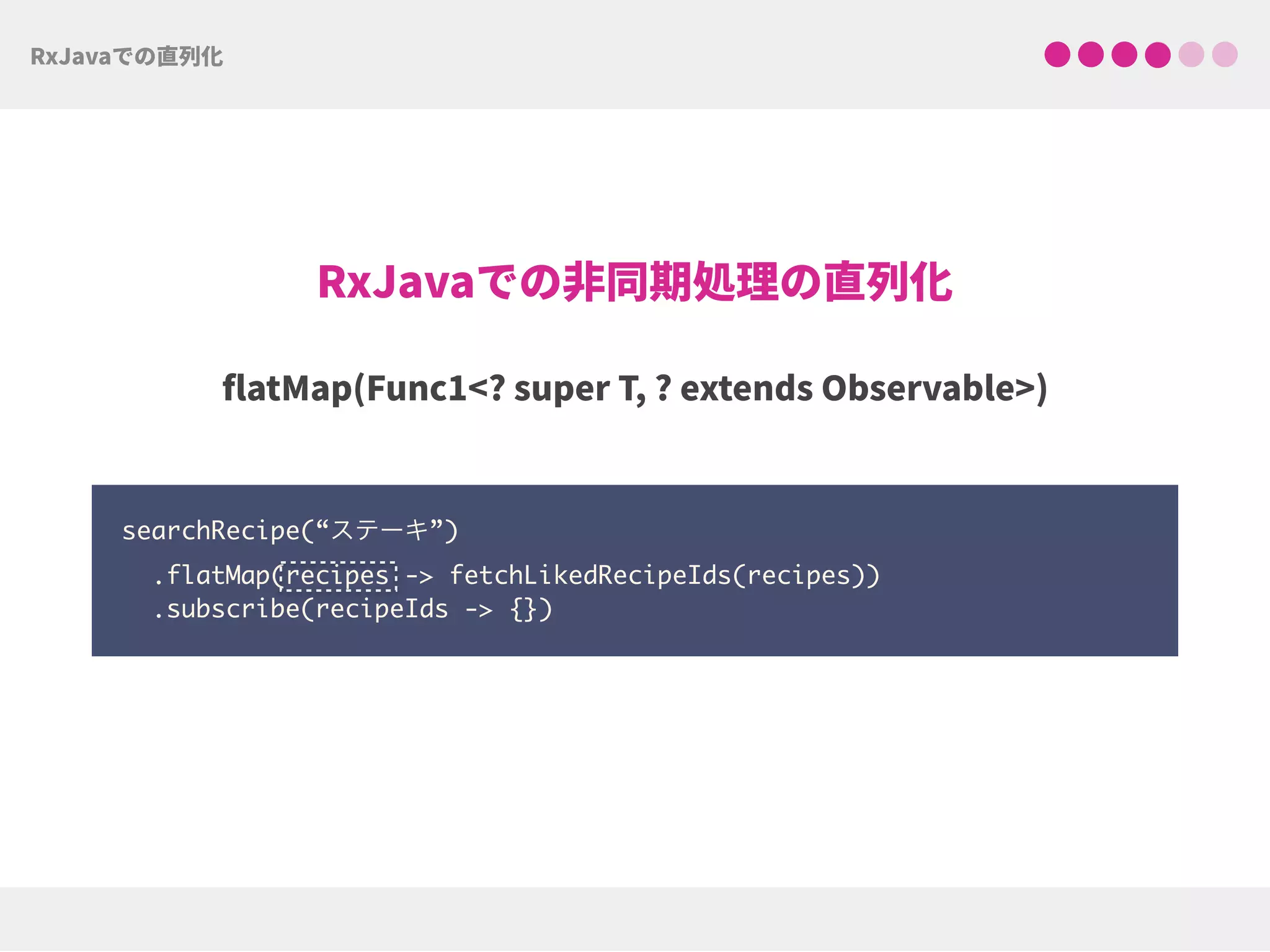Click the code line 'searchRecipe("ステーキ")'
Screen dimensions: 1270x952
[290, 531]
